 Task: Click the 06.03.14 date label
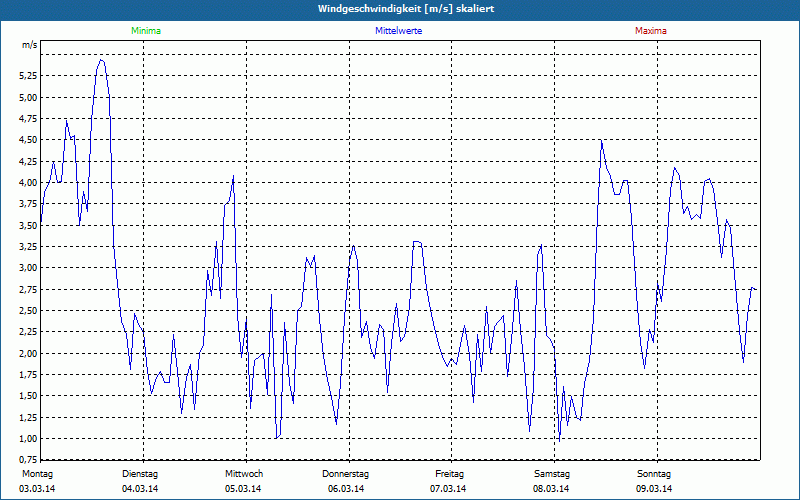coord(346,489)
